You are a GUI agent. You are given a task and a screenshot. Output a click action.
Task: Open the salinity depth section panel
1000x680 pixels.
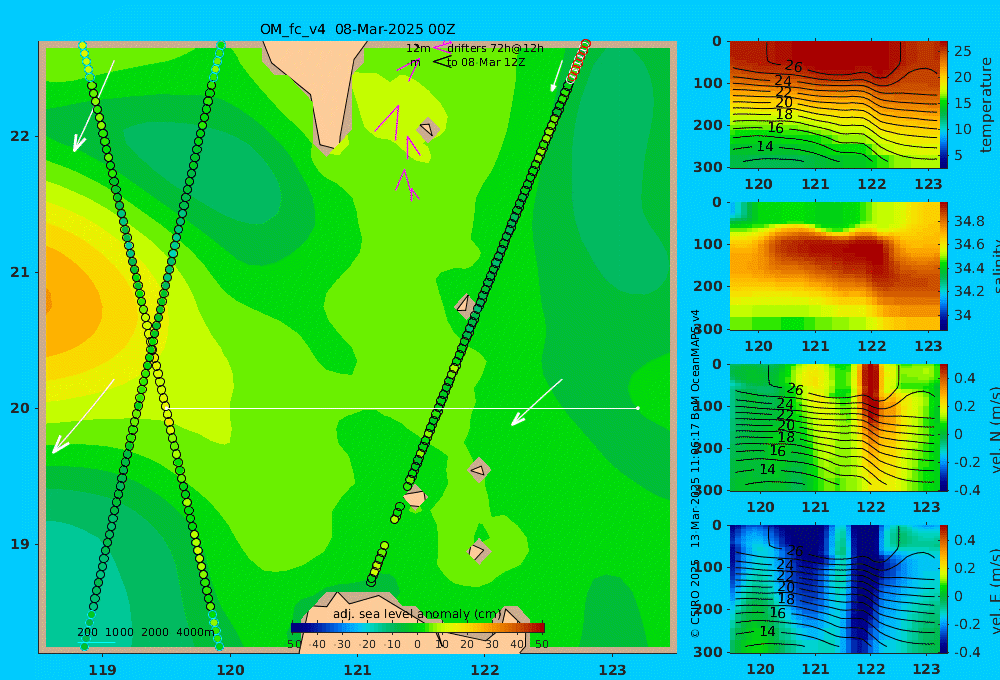pyautogui.click(x=834, y=266)
